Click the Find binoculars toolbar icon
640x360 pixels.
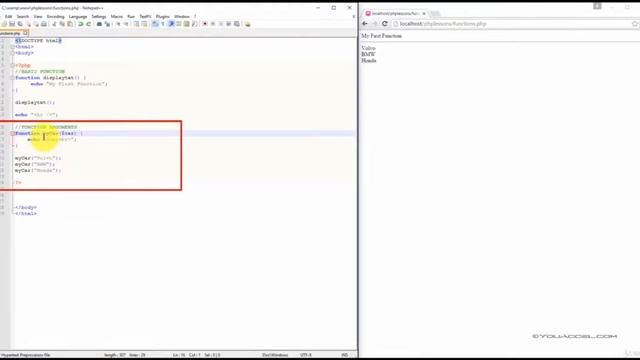[99, 24]
